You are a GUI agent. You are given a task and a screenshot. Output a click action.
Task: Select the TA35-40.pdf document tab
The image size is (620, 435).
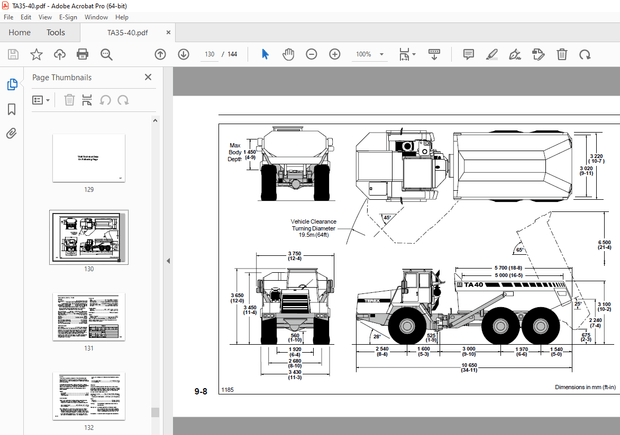coord(127,32)
